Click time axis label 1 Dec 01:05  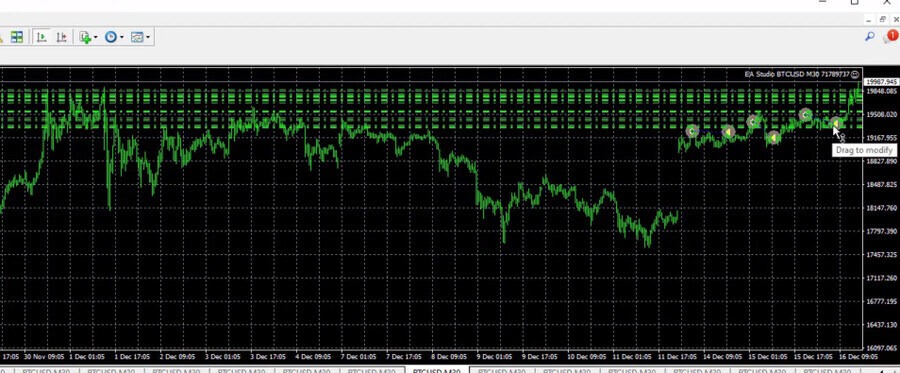pos(87,356)
